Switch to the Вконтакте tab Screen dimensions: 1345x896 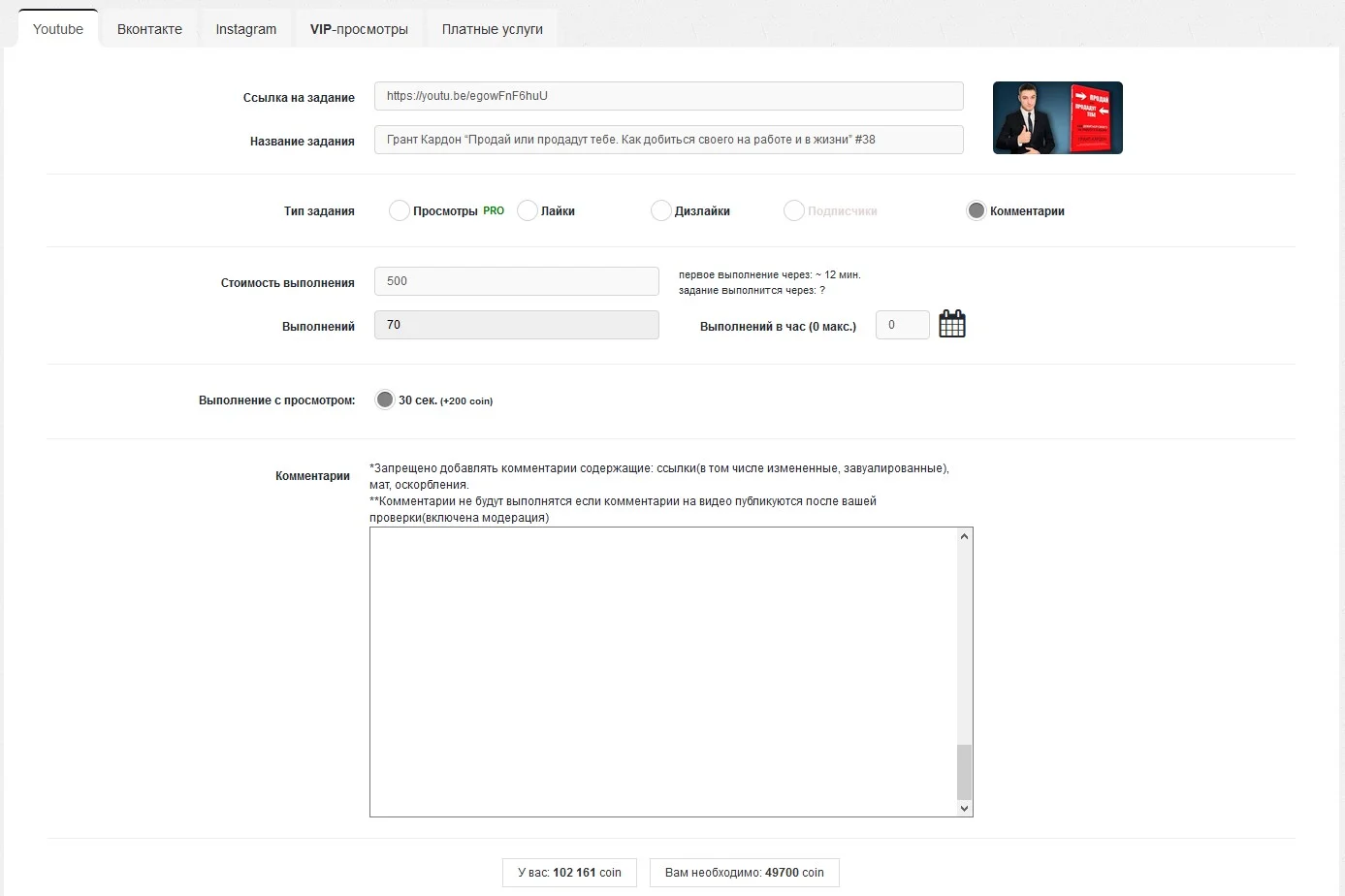(x=149, y=29)
